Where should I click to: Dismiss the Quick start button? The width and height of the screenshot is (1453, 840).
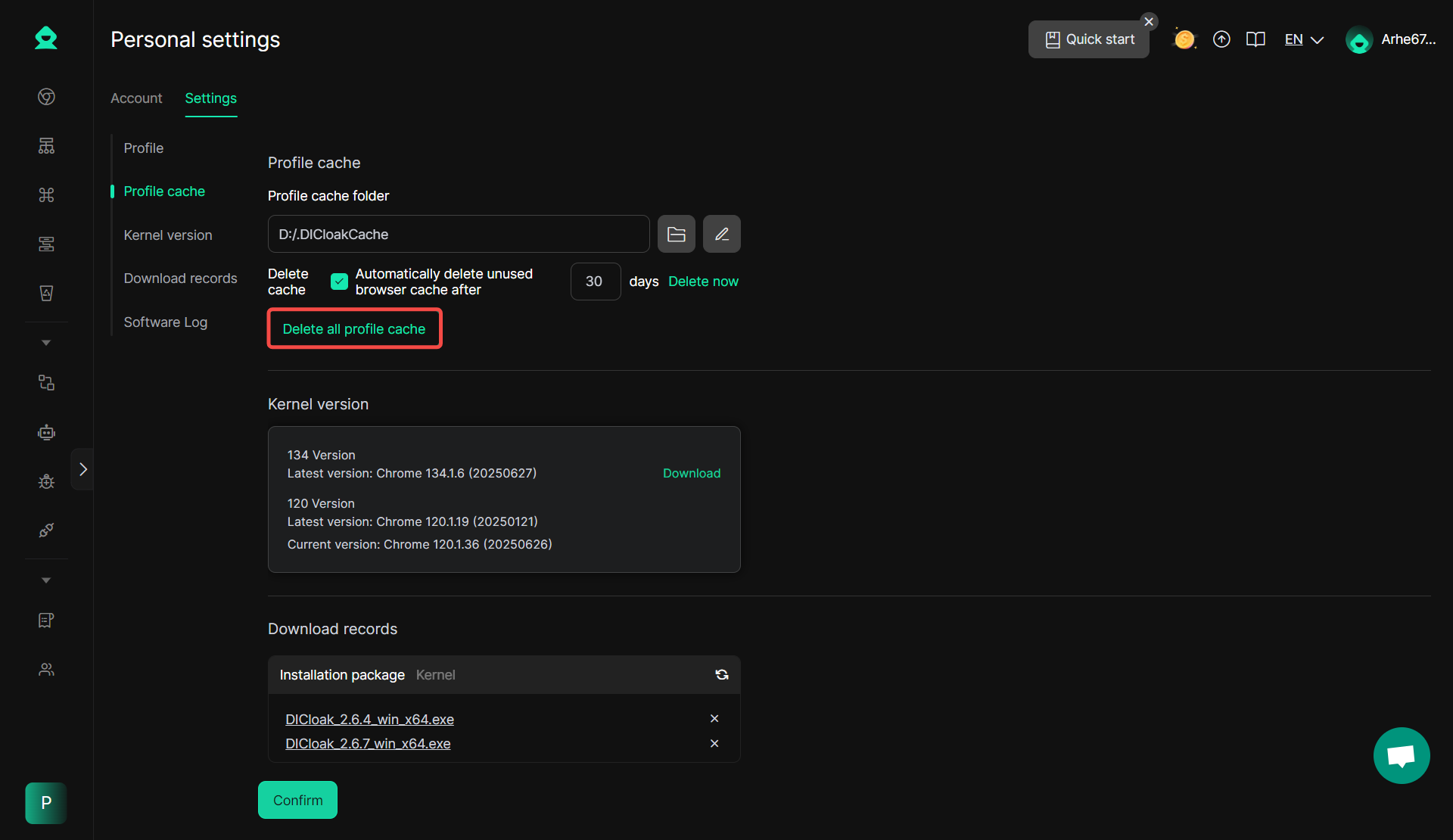click(x=1149, y=21)
